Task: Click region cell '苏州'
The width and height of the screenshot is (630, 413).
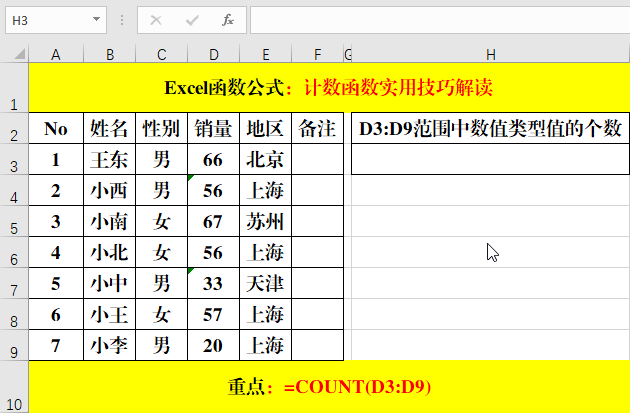Action: point(266,221)
